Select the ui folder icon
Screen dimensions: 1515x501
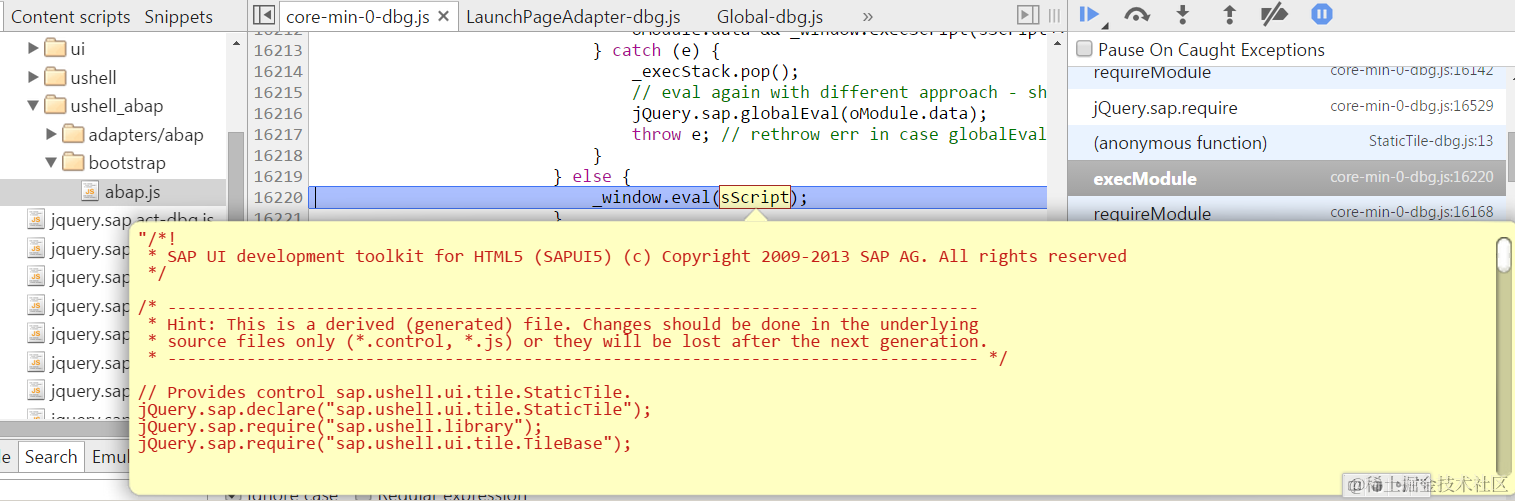(55, 48)
